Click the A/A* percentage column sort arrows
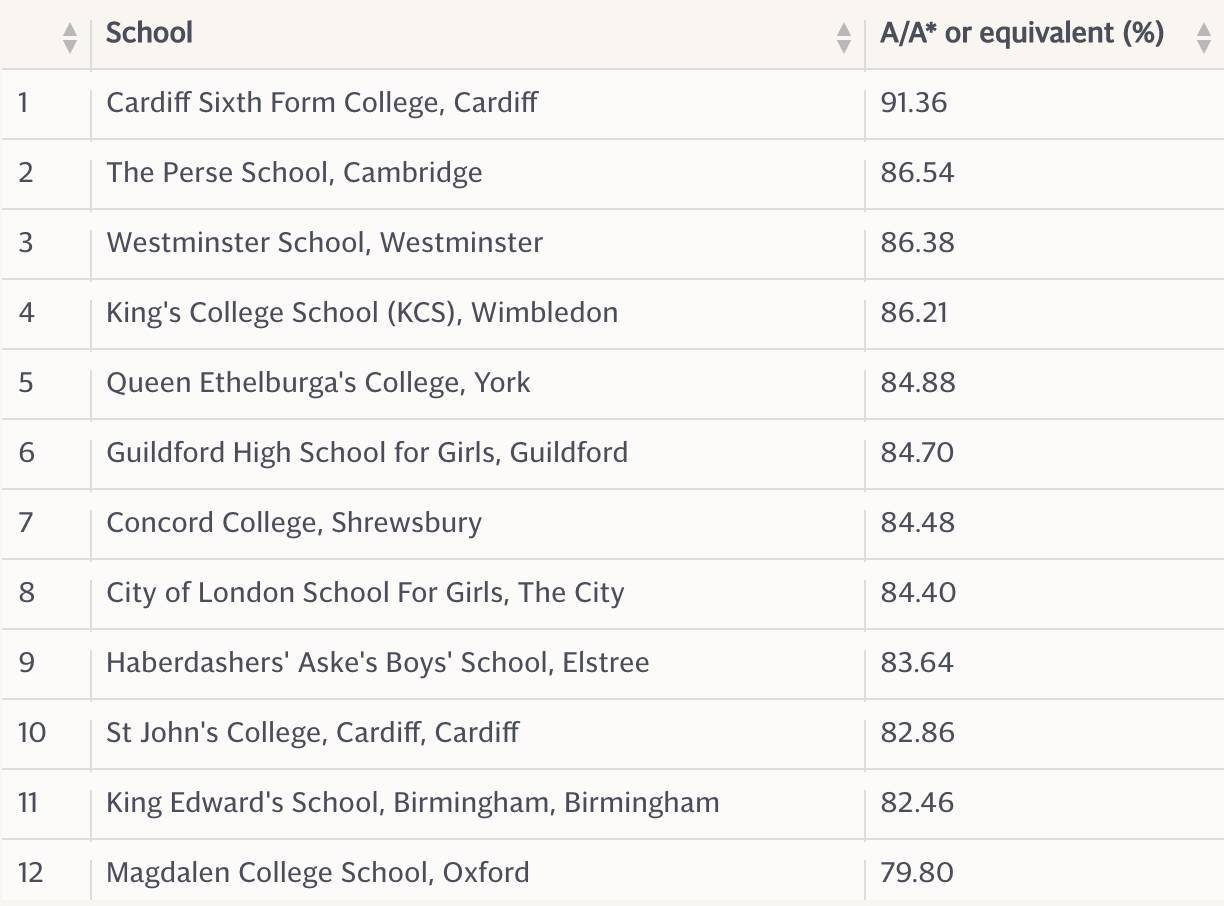 point(1204,38)
